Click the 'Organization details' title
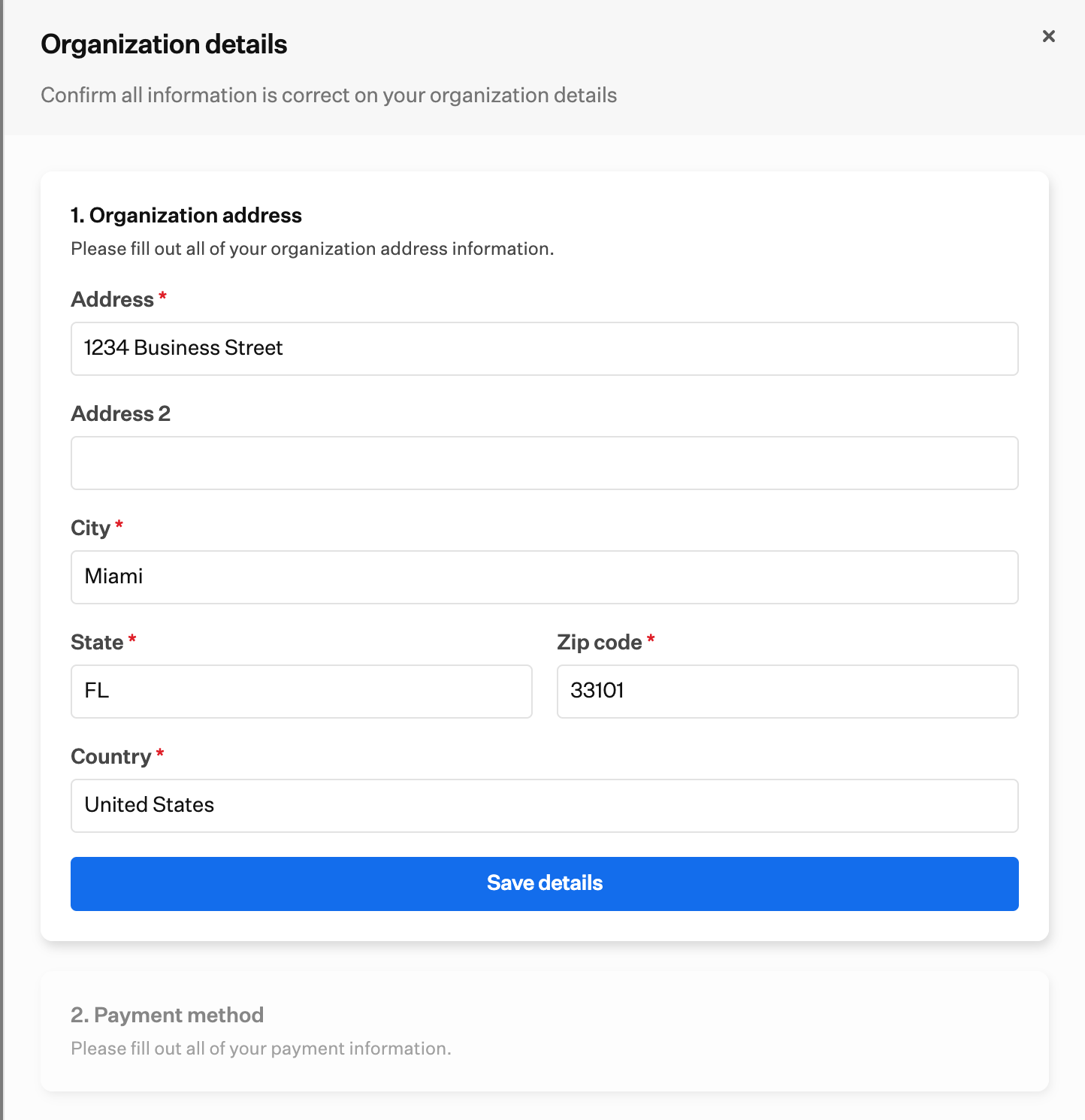1085x1120 pixels. pyautogui.click(x=164, y=44)
